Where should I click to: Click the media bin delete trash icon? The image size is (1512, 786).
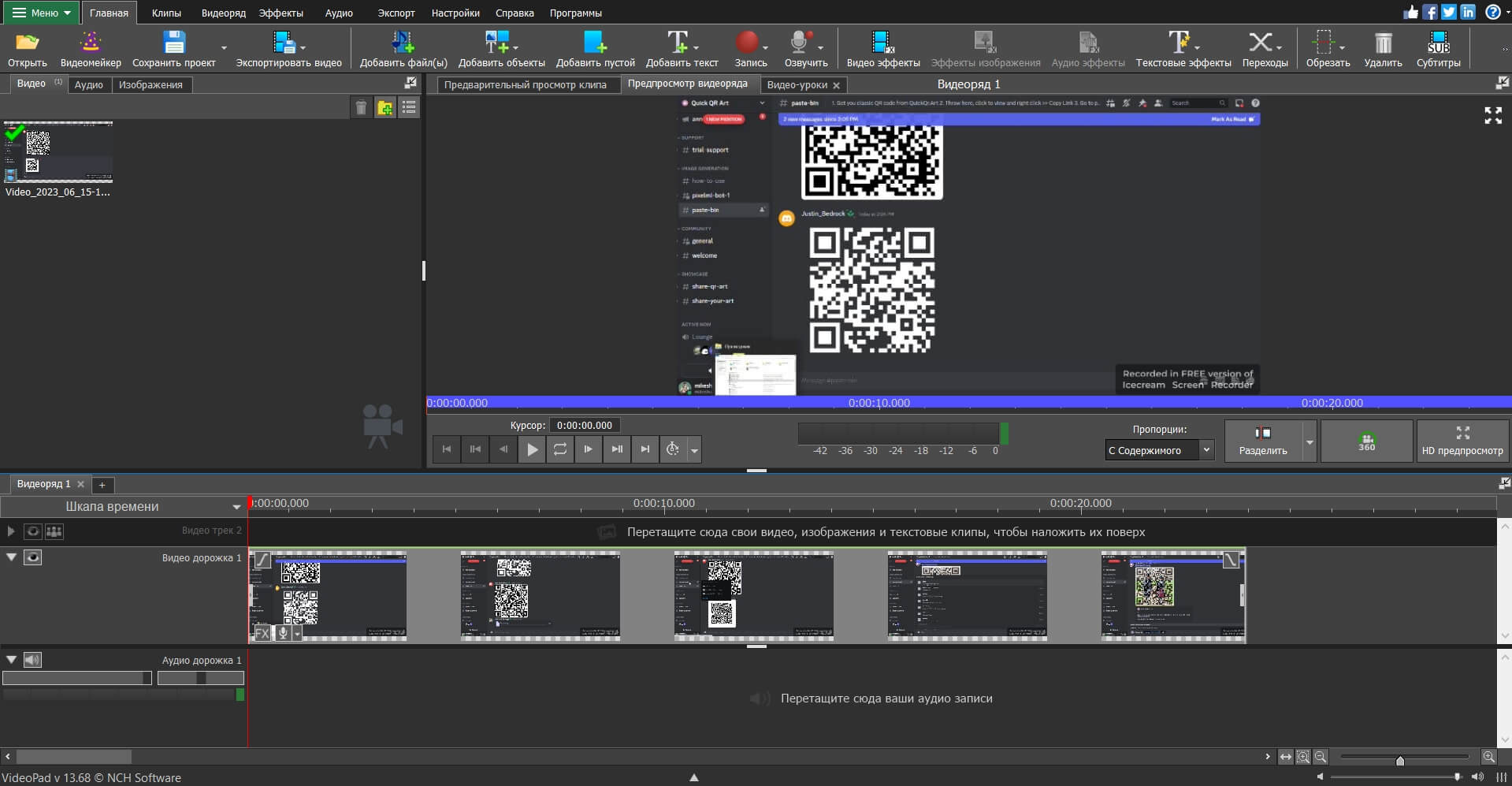click(361, 108)
